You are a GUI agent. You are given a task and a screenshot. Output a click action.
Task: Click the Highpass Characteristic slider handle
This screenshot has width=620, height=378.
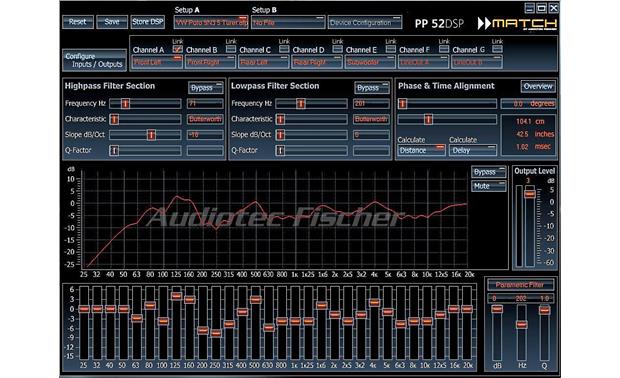point(114,119)
